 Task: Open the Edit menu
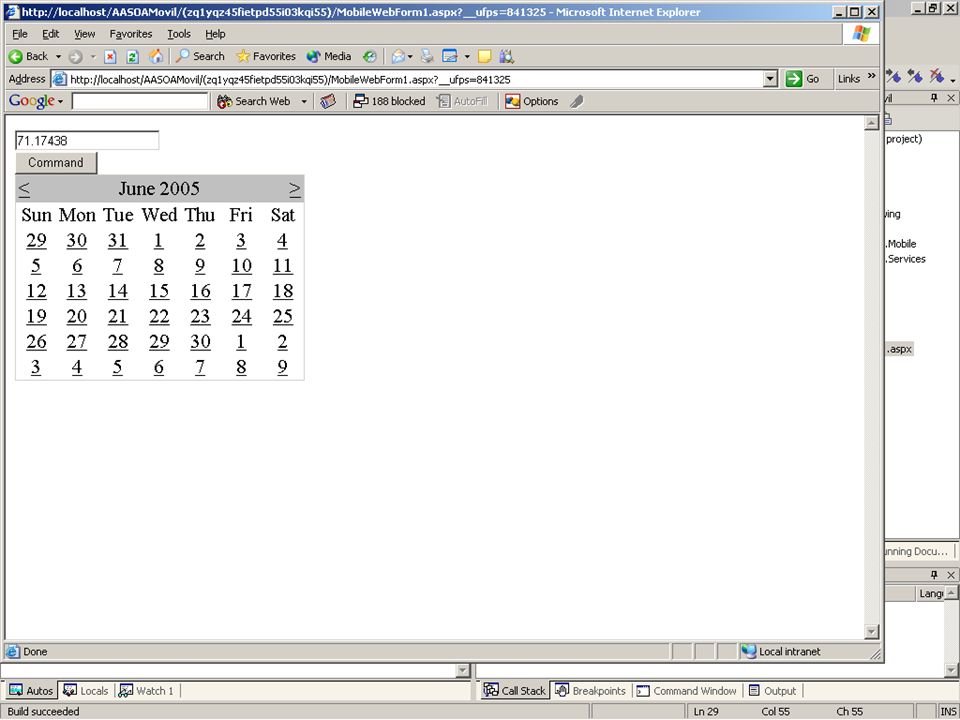[50, 34]
